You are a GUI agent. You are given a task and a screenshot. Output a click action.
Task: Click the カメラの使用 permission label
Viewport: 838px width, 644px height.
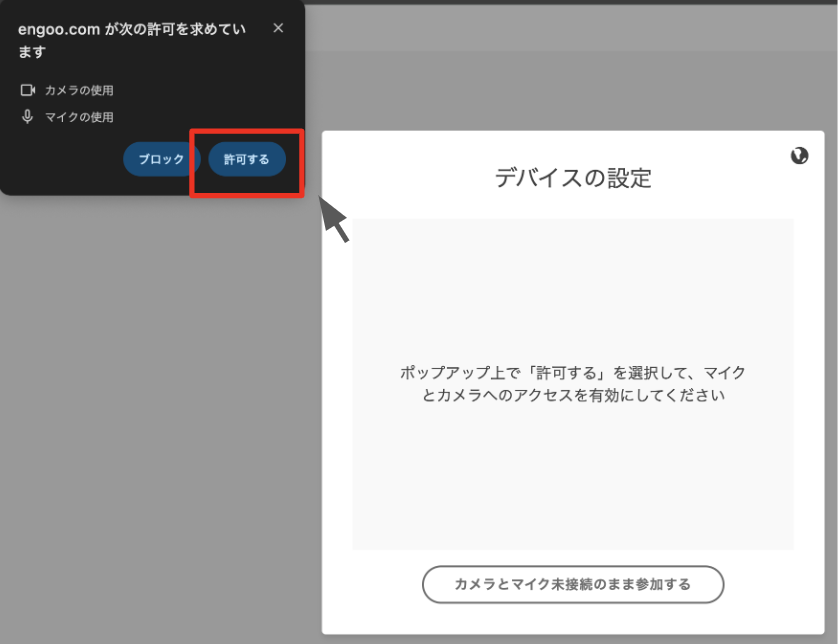pos(79,91)
